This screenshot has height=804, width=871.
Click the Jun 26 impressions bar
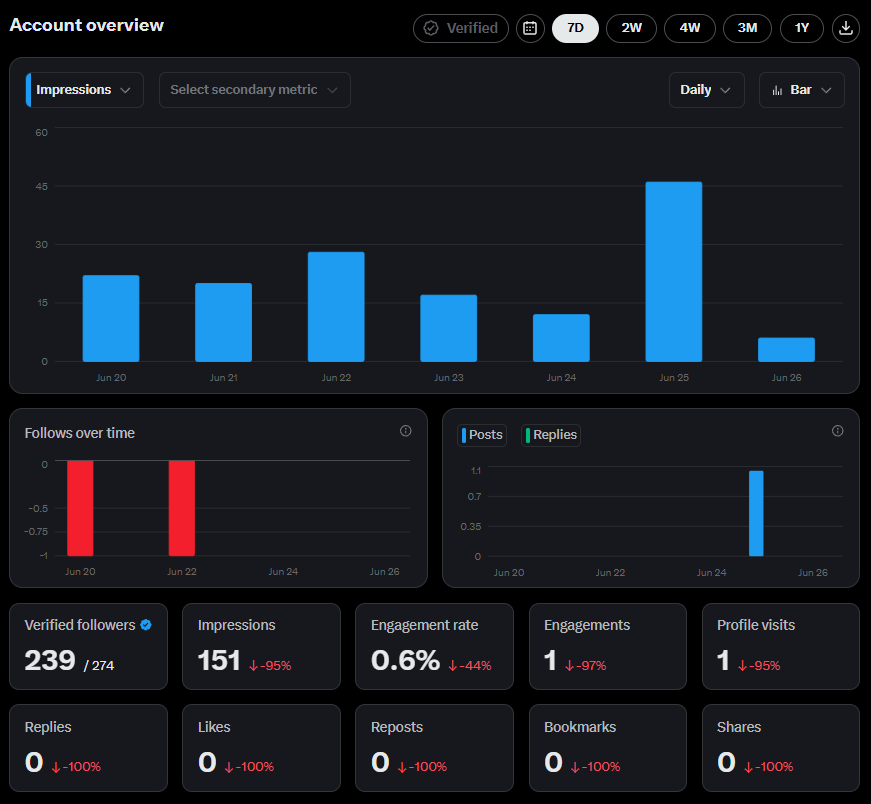(786, 349)
